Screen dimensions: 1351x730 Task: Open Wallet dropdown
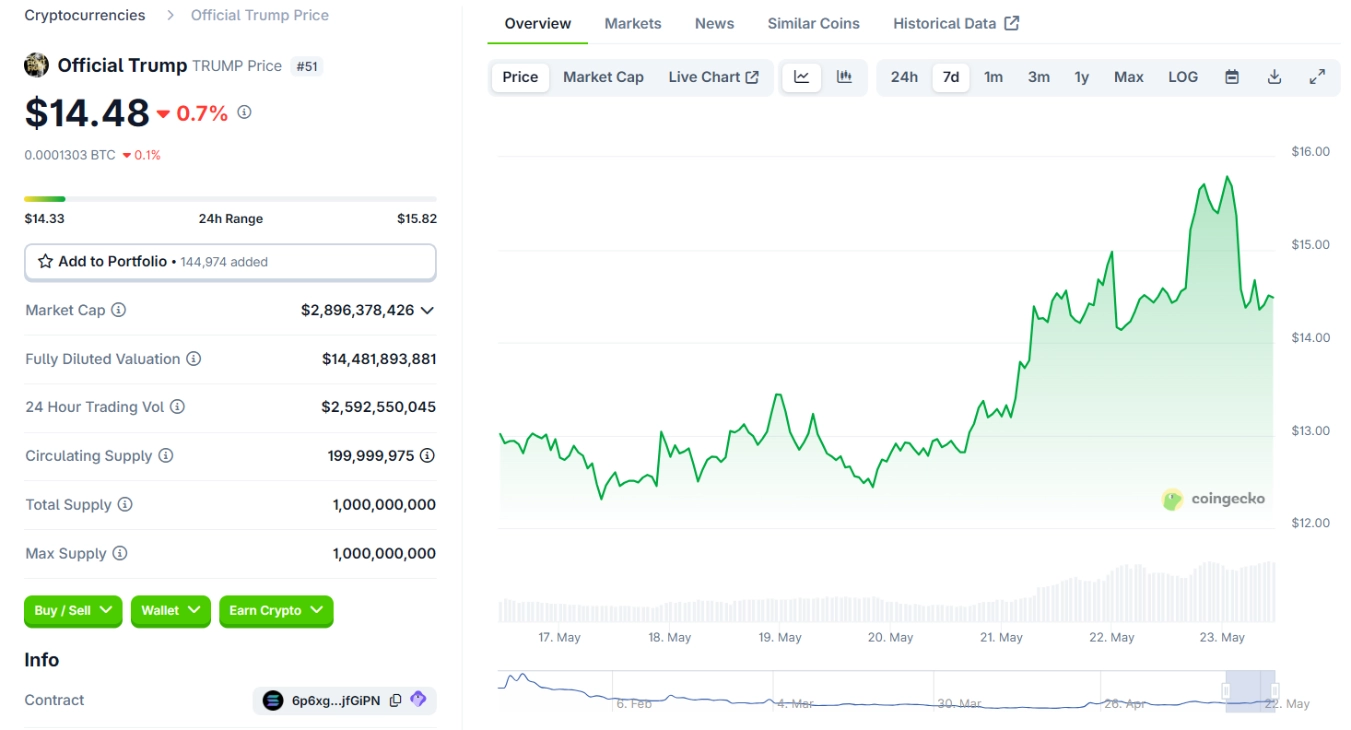(171, 611)
